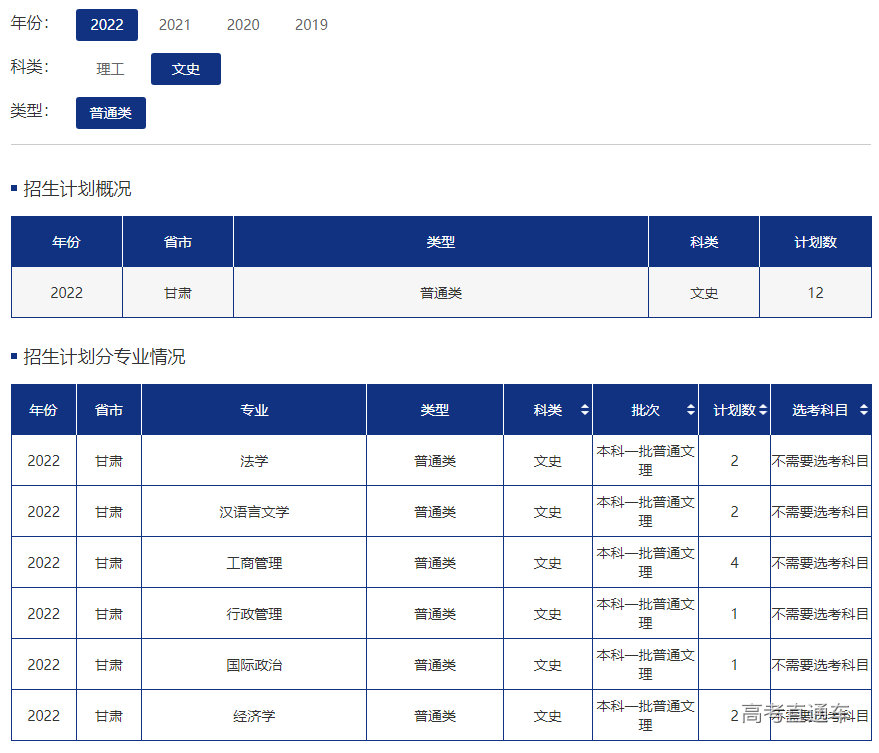Select the 2019 year option
879x753 pixels.
[311, 25]
